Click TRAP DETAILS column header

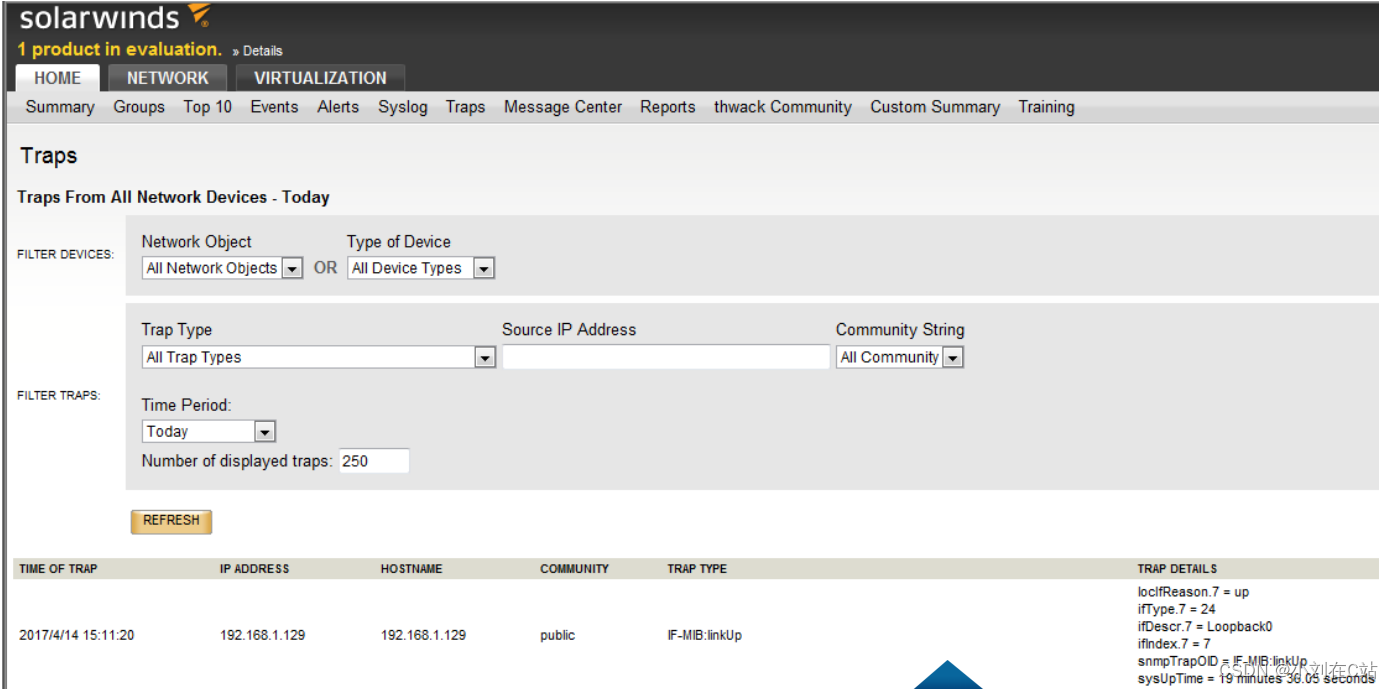1177,569
